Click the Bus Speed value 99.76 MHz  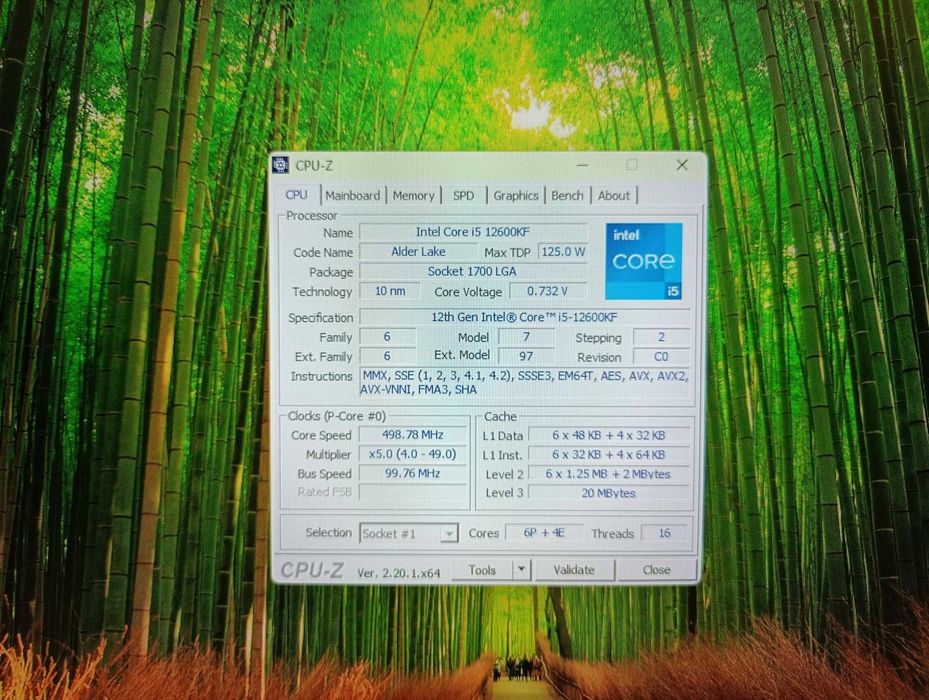coord(413,474)
